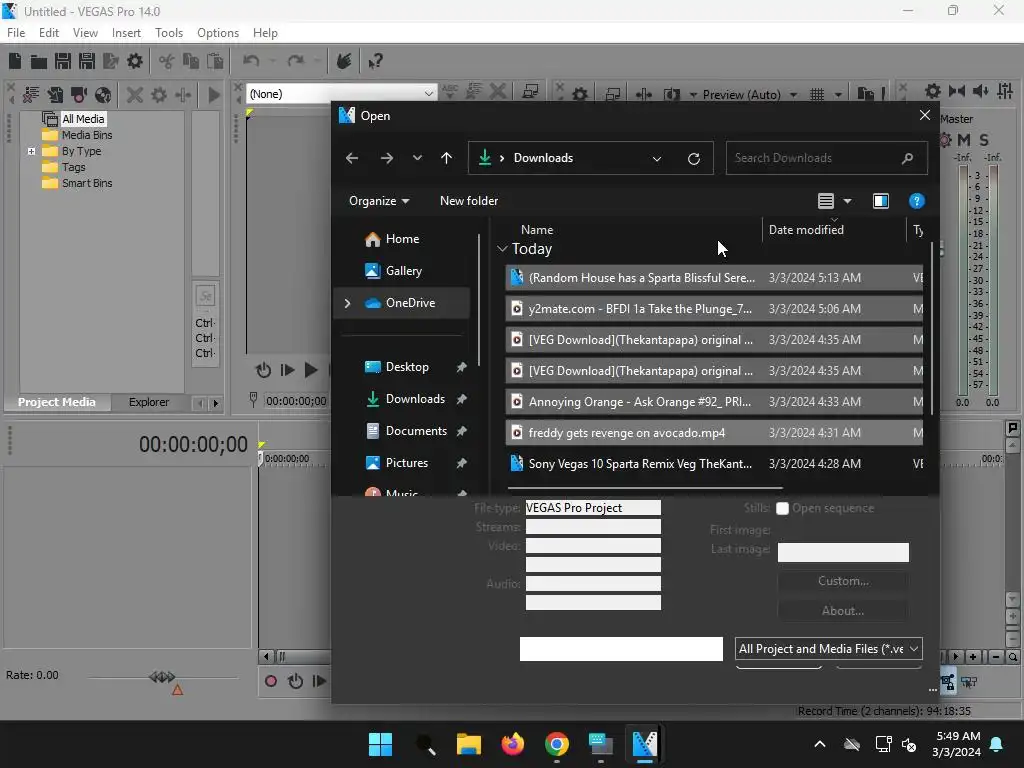This screenshot has height=768, width=1024.
Task: Open the Edit menu
Action: (x=48, y=33)
